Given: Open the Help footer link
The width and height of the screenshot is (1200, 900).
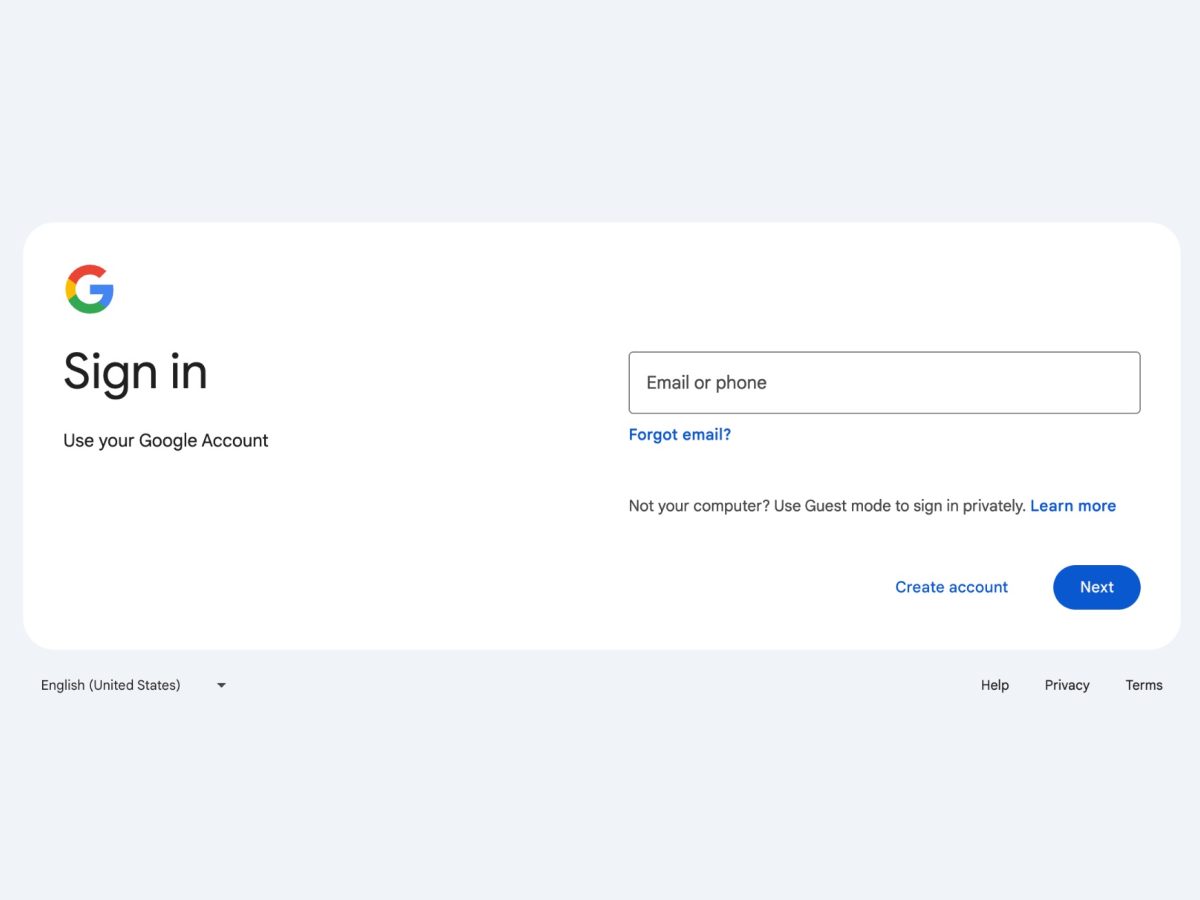Looking at the screenshot, I should click(995, 685).
